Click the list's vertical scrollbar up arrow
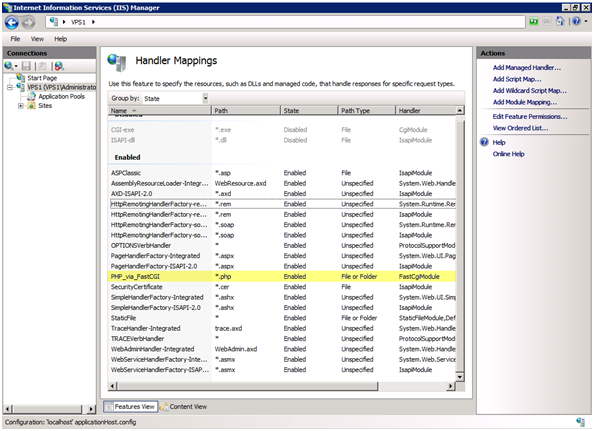 point(460,111)
